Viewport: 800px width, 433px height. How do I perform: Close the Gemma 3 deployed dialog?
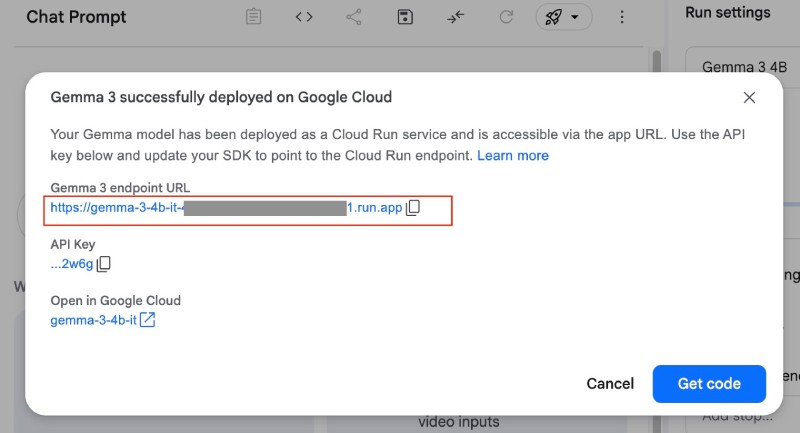749,97
